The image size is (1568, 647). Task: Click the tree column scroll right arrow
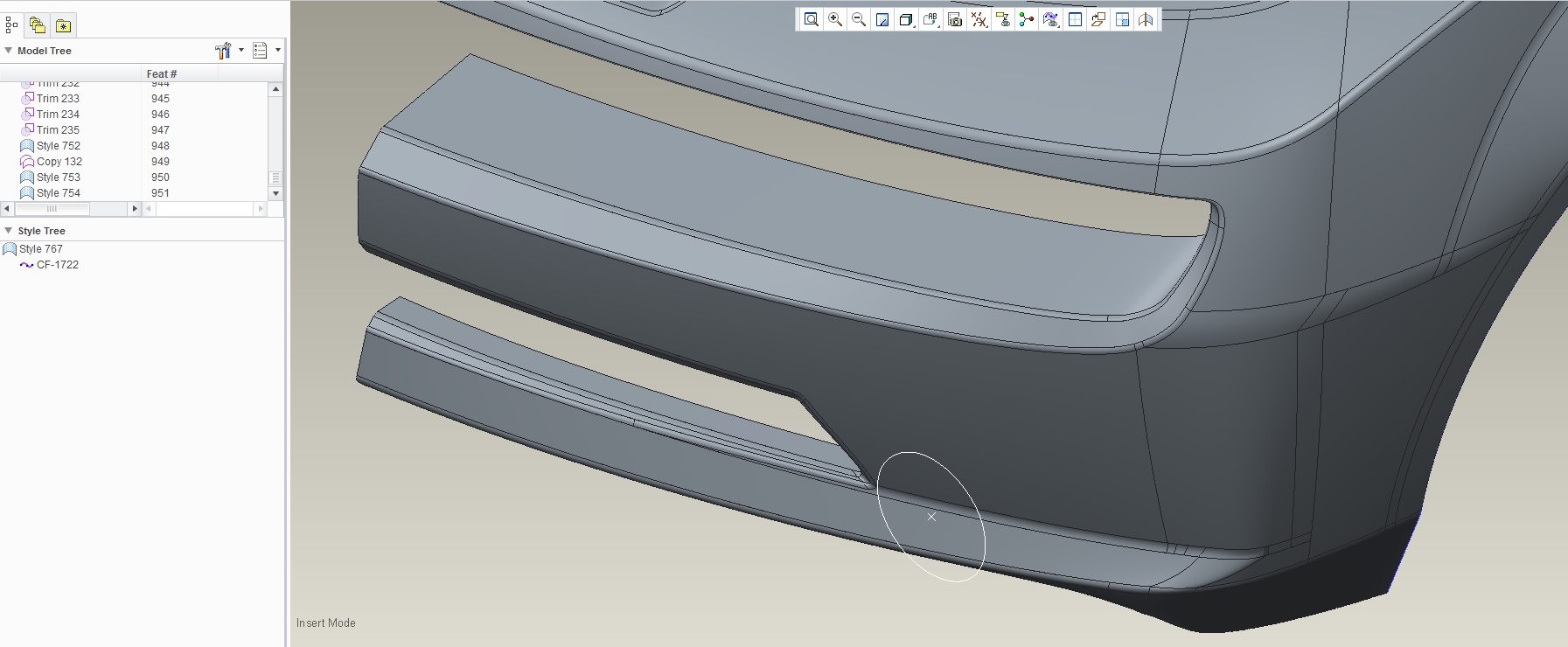coord(135,209)
